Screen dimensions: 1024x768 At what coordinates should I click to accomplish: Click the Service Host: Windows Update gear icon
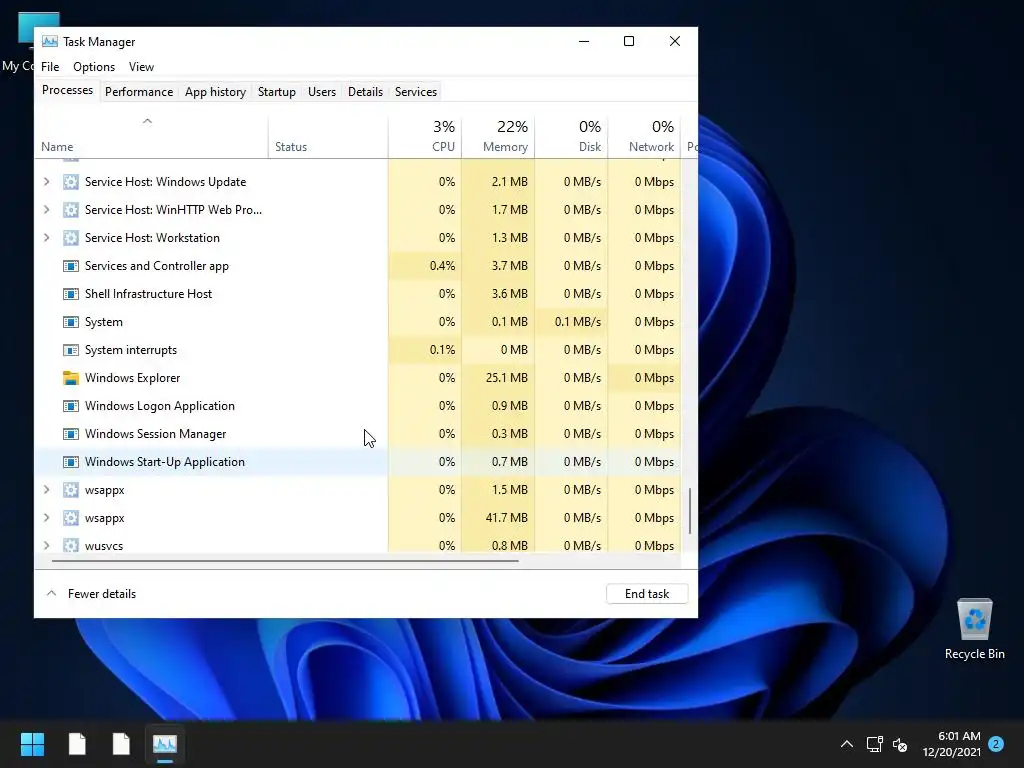pyautogui.click(x=71, y=182)
